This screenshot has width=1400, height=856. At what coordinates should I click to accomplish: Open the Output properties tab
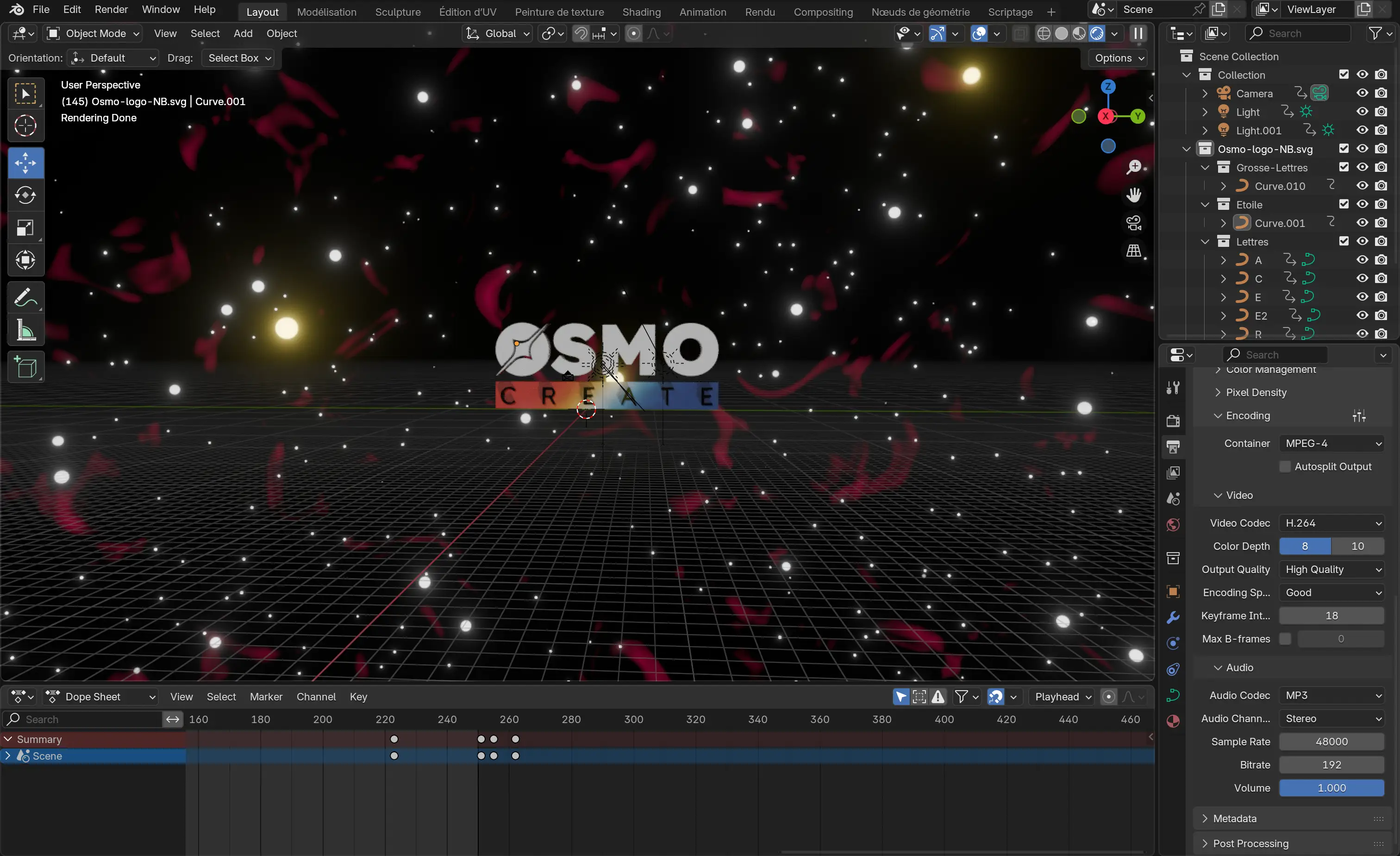point(1173,447)
